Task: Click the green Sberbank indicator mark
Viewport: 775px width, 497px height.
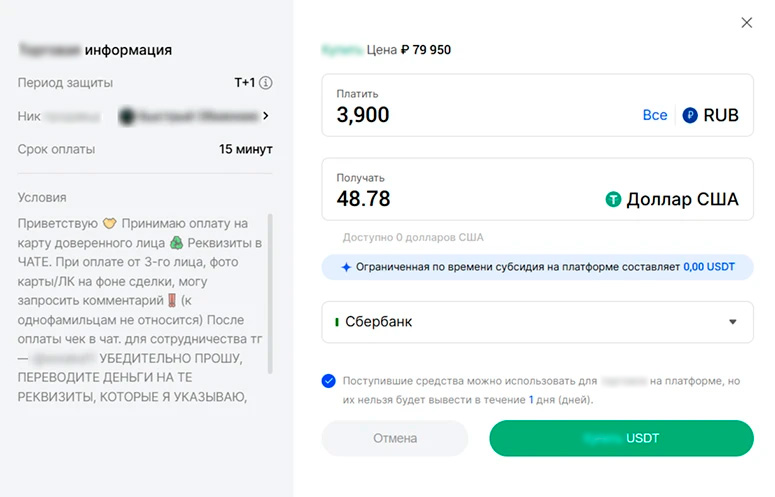Action: pos(336,322)
